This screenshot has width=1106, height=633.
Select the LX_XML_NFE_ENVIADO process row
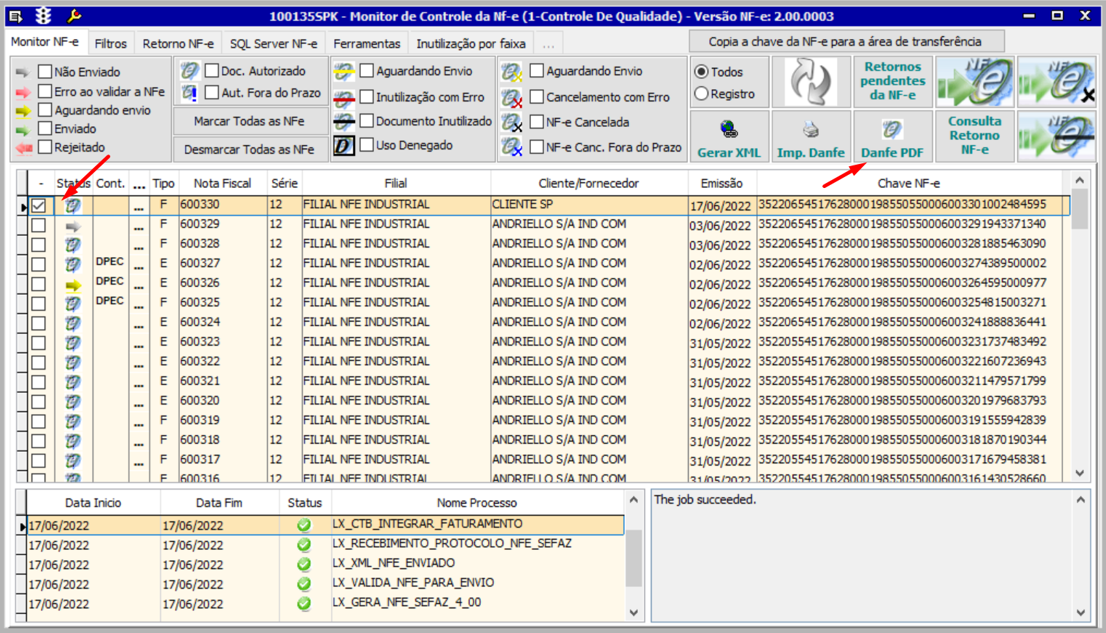[393, 563]
